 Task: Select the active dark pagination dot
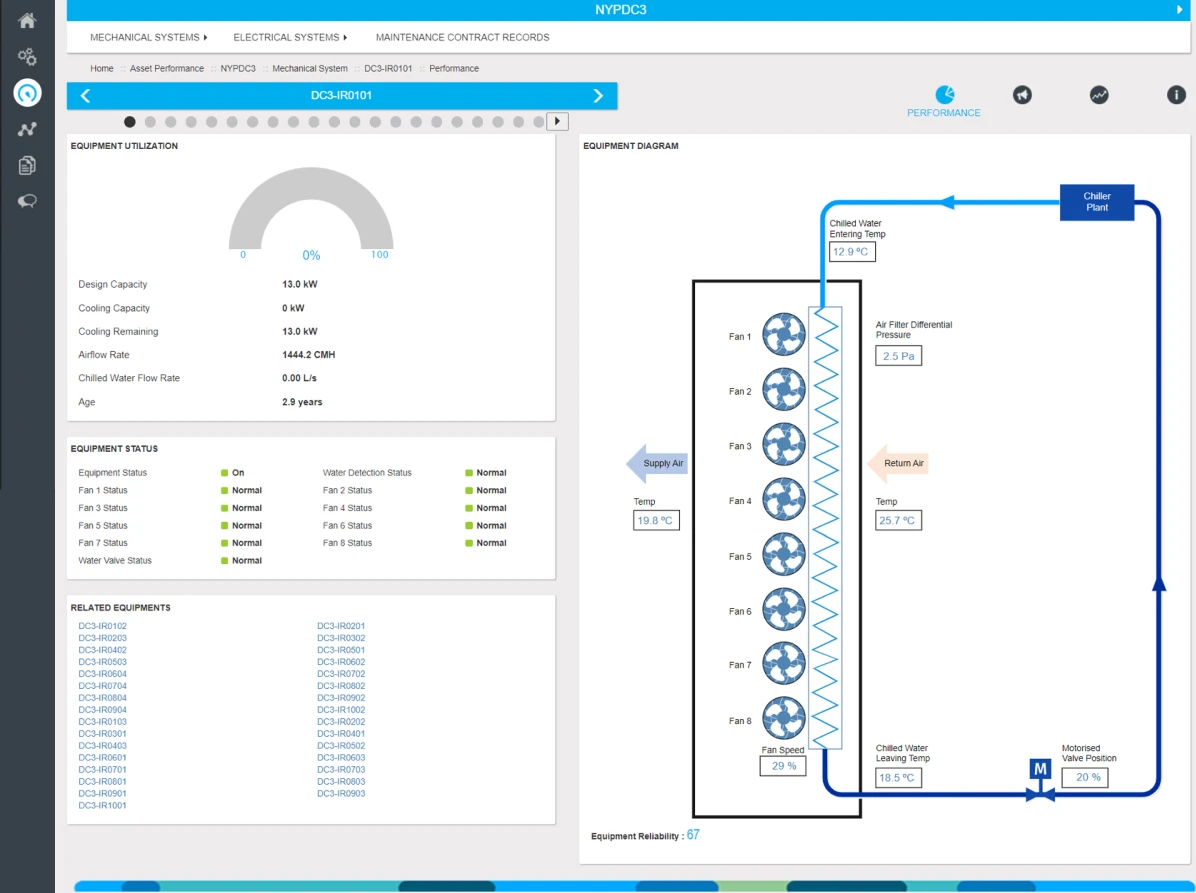(x=130, y=121)
